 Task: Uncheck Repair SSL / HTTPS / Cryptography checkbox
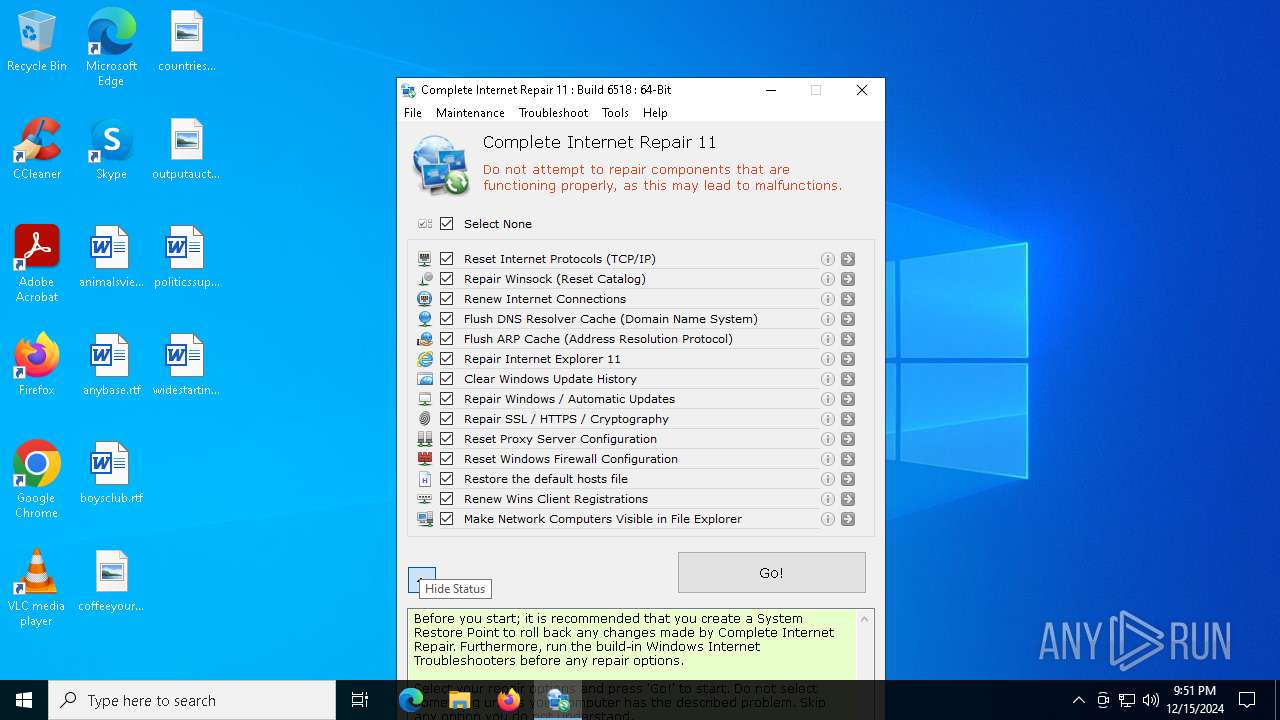tap(447, 419)
